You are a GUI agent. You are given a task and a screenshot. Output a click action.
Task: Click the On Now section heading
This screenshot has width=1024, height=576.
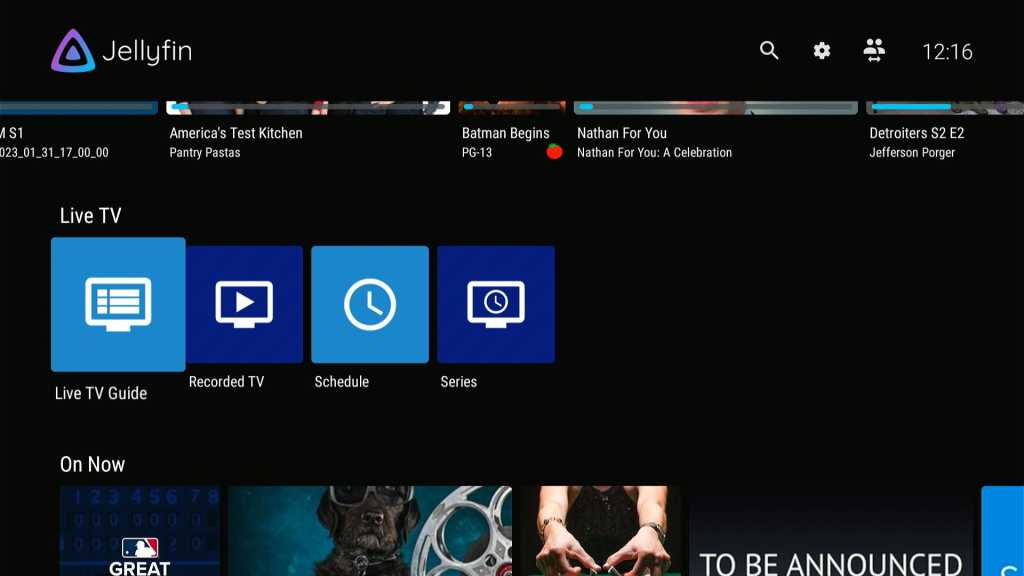coord(92,464)
